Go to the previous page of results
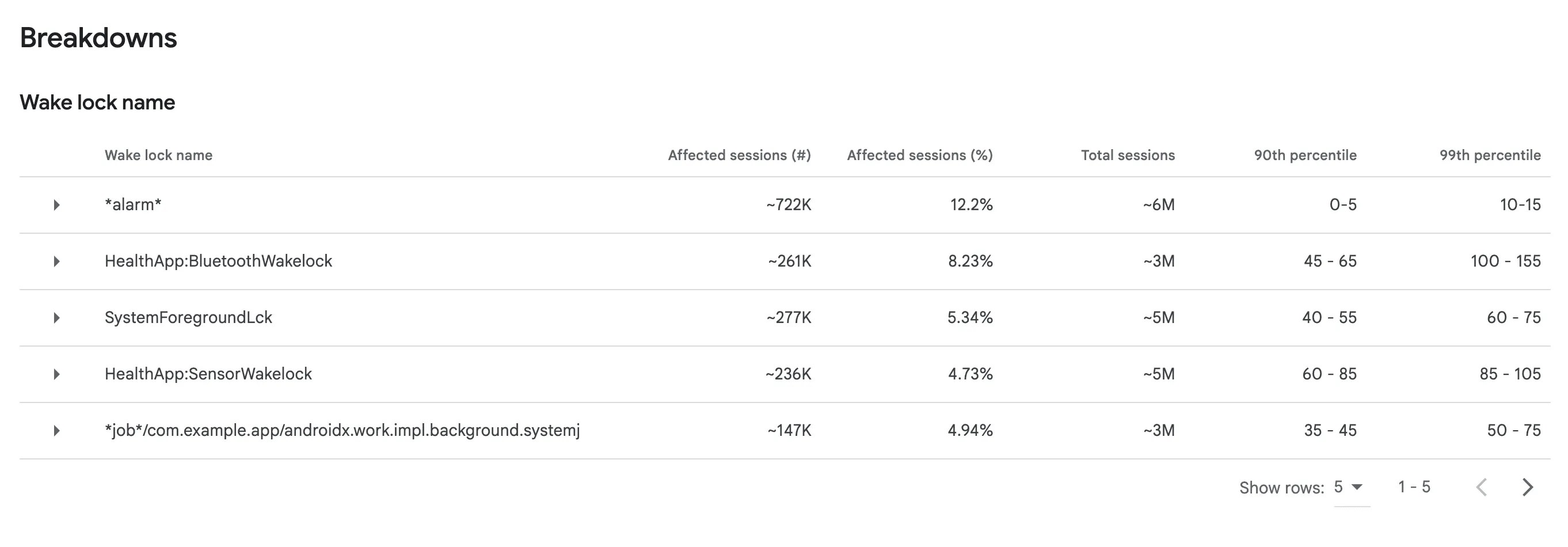This screenshot has height=547, width=1568. pos(1482,487)
